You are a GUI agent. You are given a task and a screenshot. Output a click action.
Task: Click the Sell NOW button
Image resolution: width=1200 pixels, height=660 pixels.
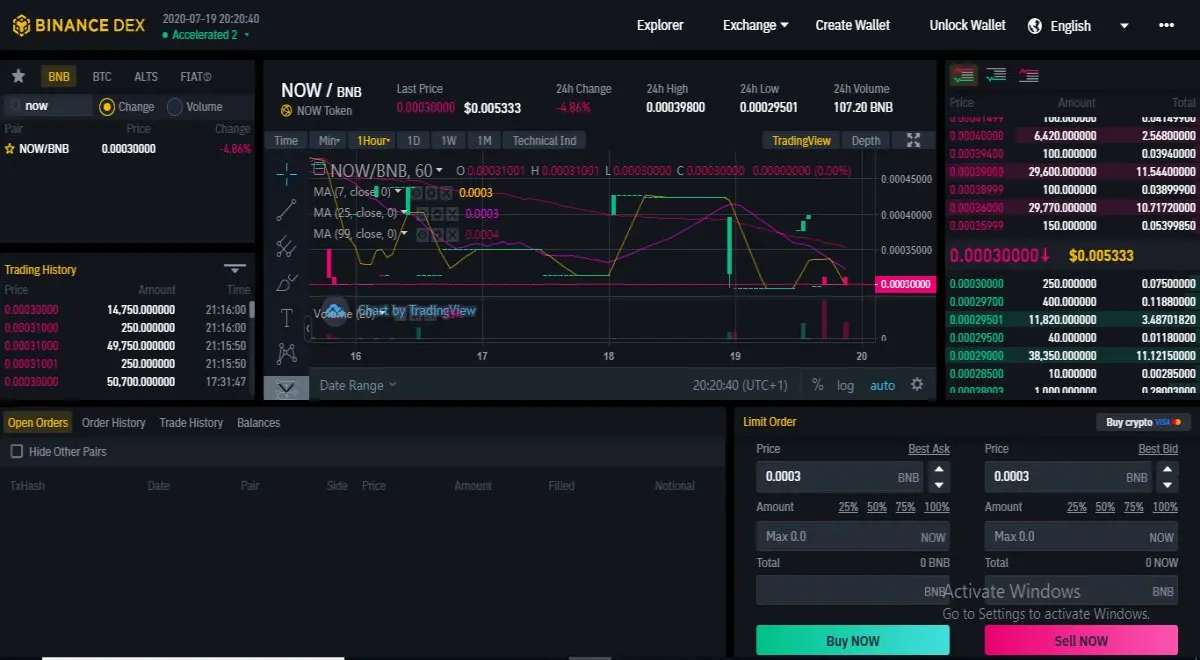[x=1081, y=641]
